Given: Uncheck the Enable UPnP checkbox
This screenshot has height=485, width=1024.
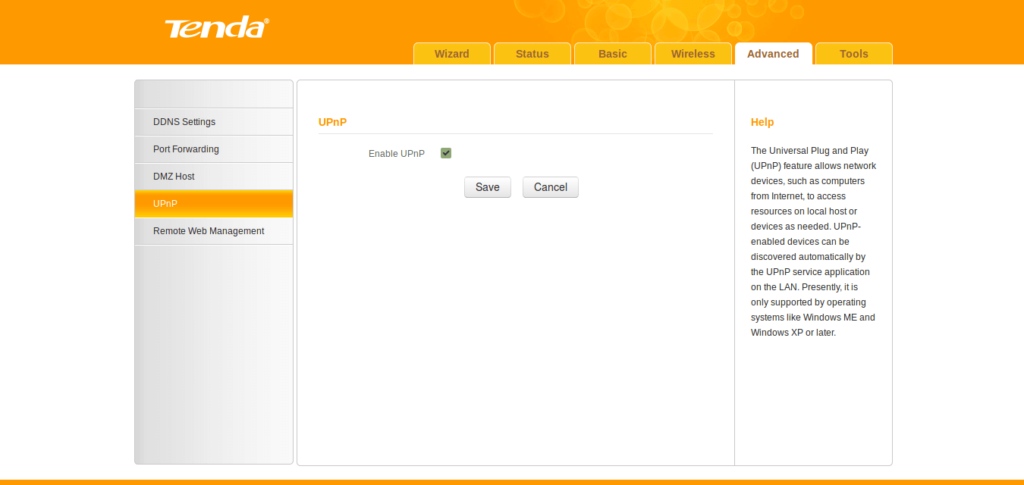Looking at the screenshot, I should pos(446,153).
